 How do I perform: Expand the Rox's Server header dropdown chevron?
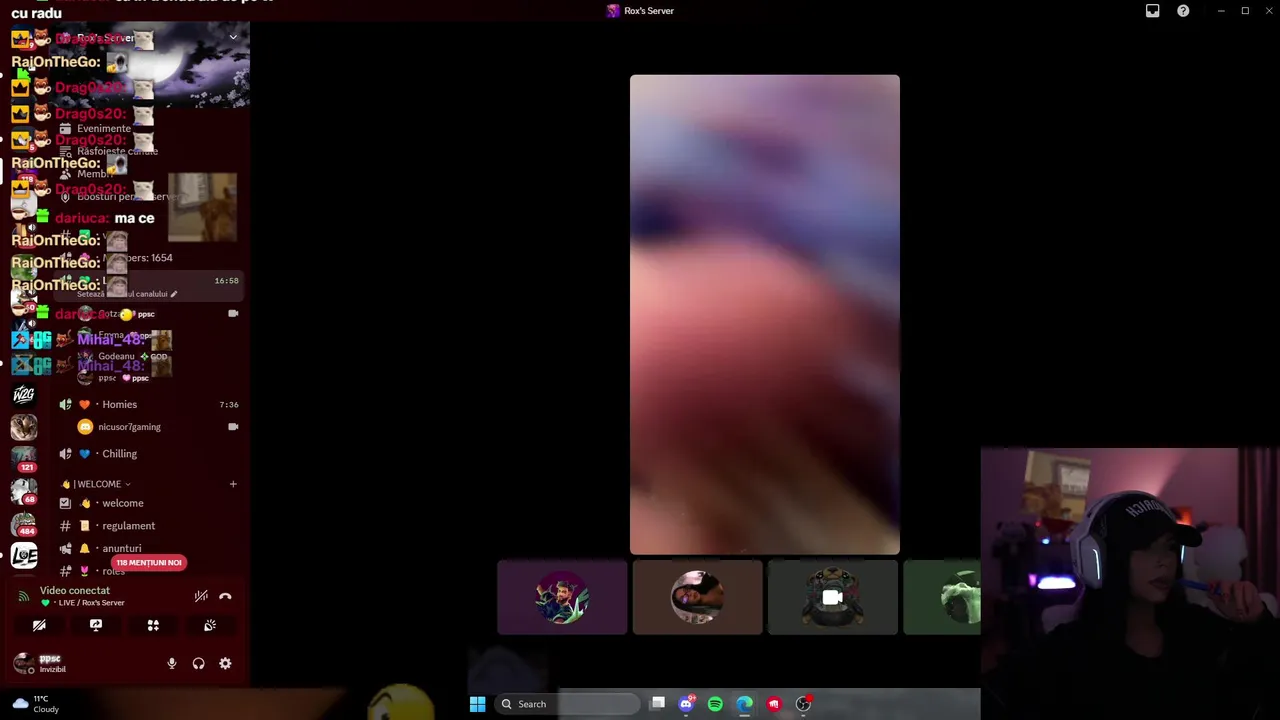pyautogui.click(x=233, y=37)
